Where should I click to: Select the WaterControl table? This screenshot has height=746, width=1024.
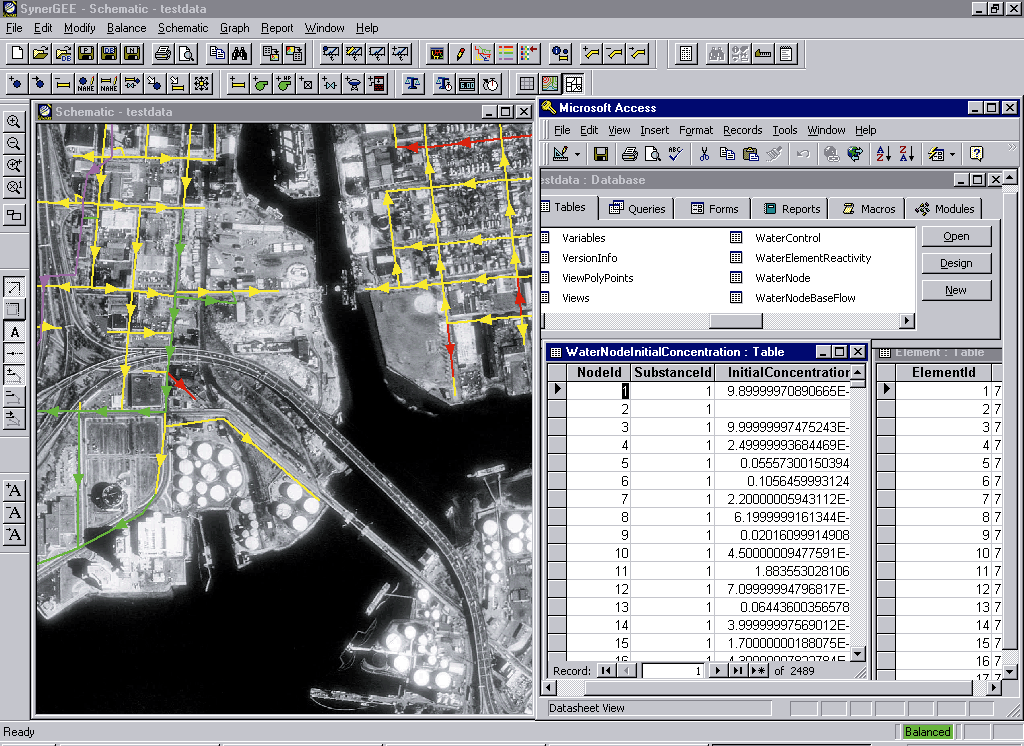[x=788, y=238]
